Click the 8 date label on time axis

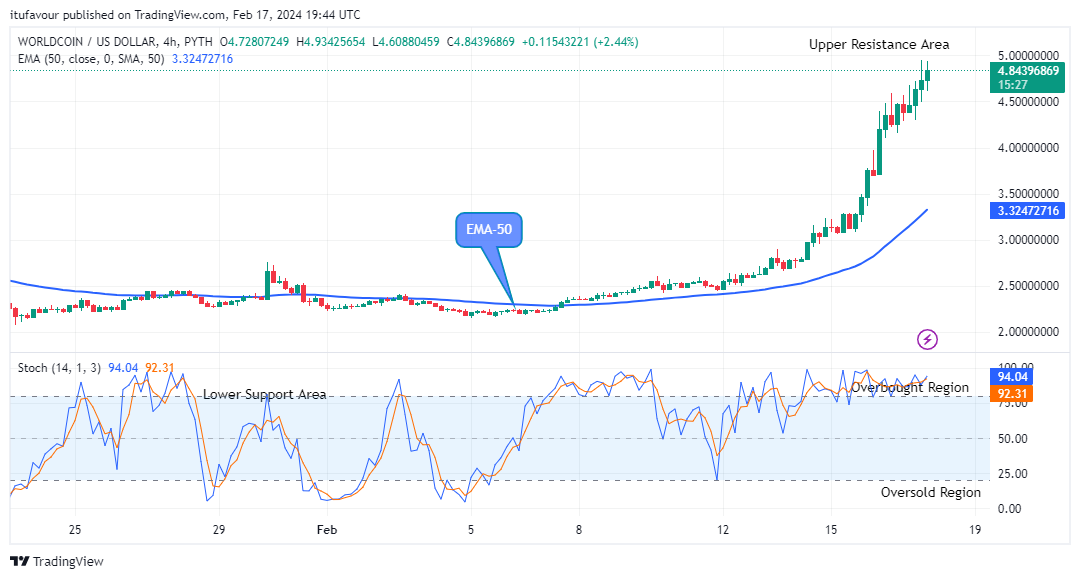pos(579,530)
